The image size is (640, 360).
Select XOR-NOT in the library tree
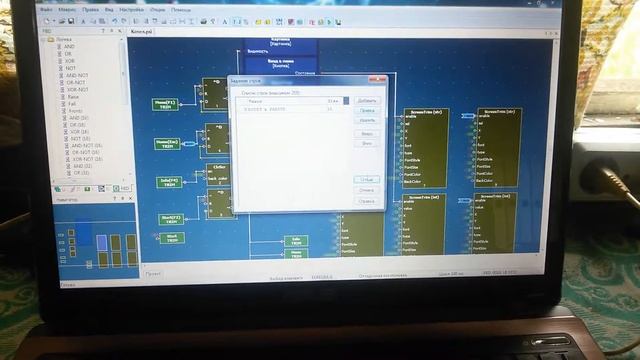pos(78,89)
